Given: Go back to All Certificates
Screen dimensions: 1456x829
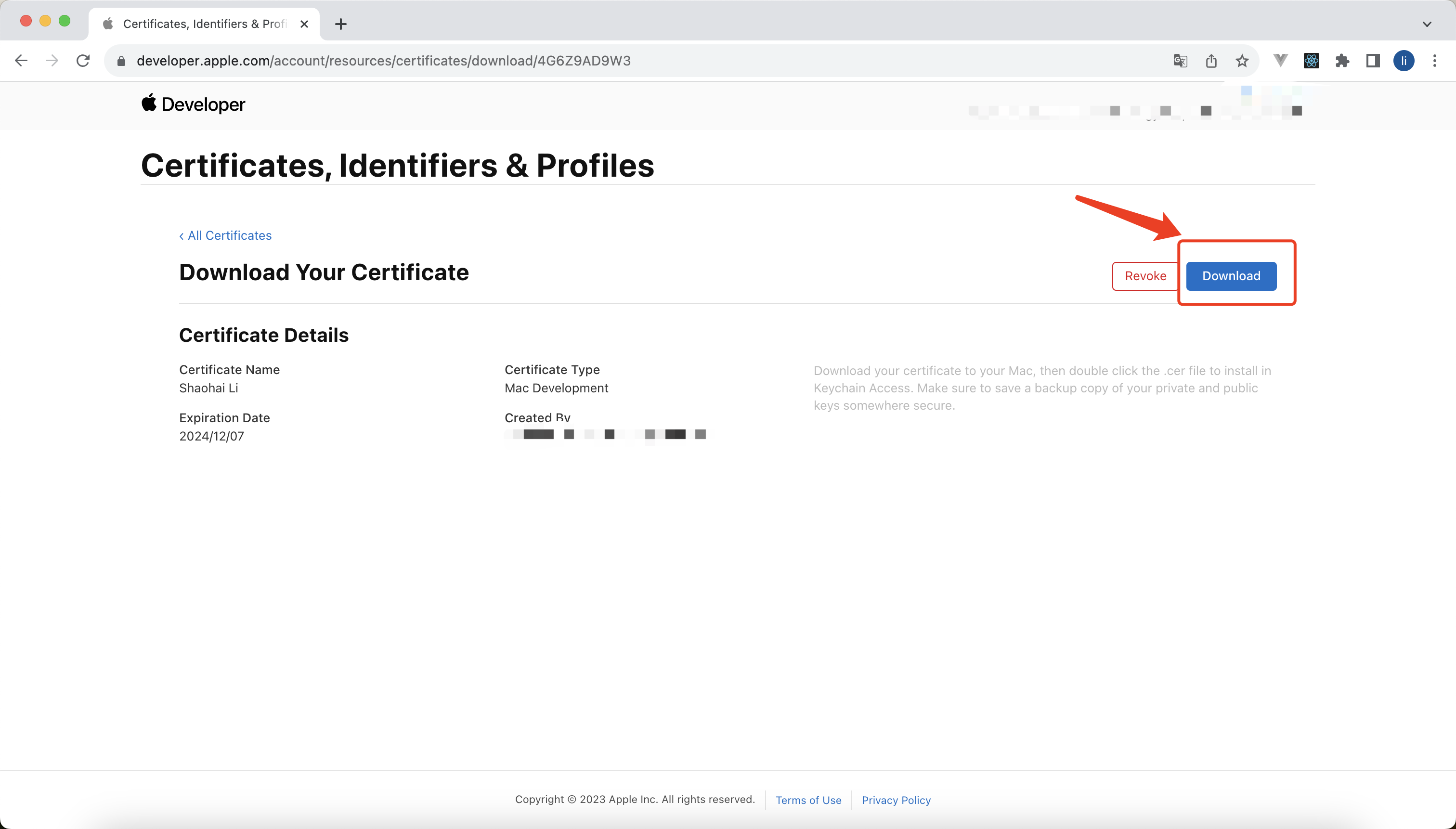Looking at the screenshot, I should (225, 235).
